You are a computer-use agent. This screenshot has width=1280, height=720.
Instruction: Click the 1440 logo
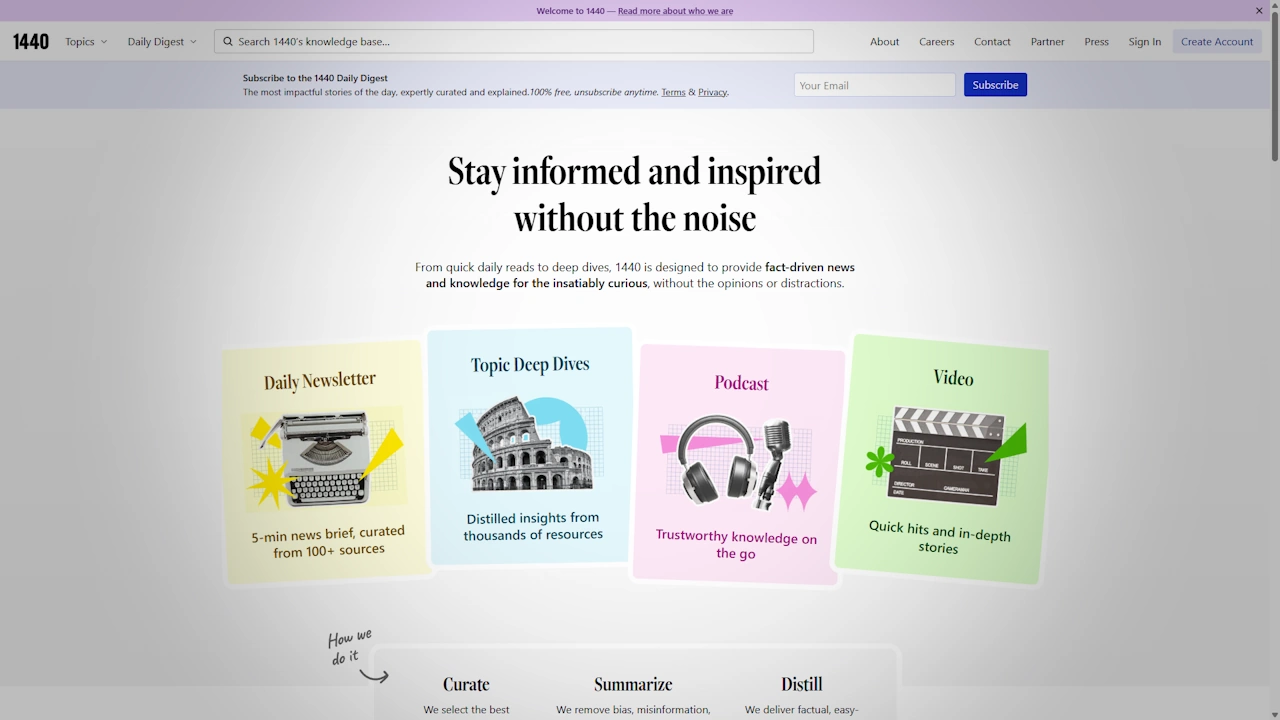click(31, 42)
